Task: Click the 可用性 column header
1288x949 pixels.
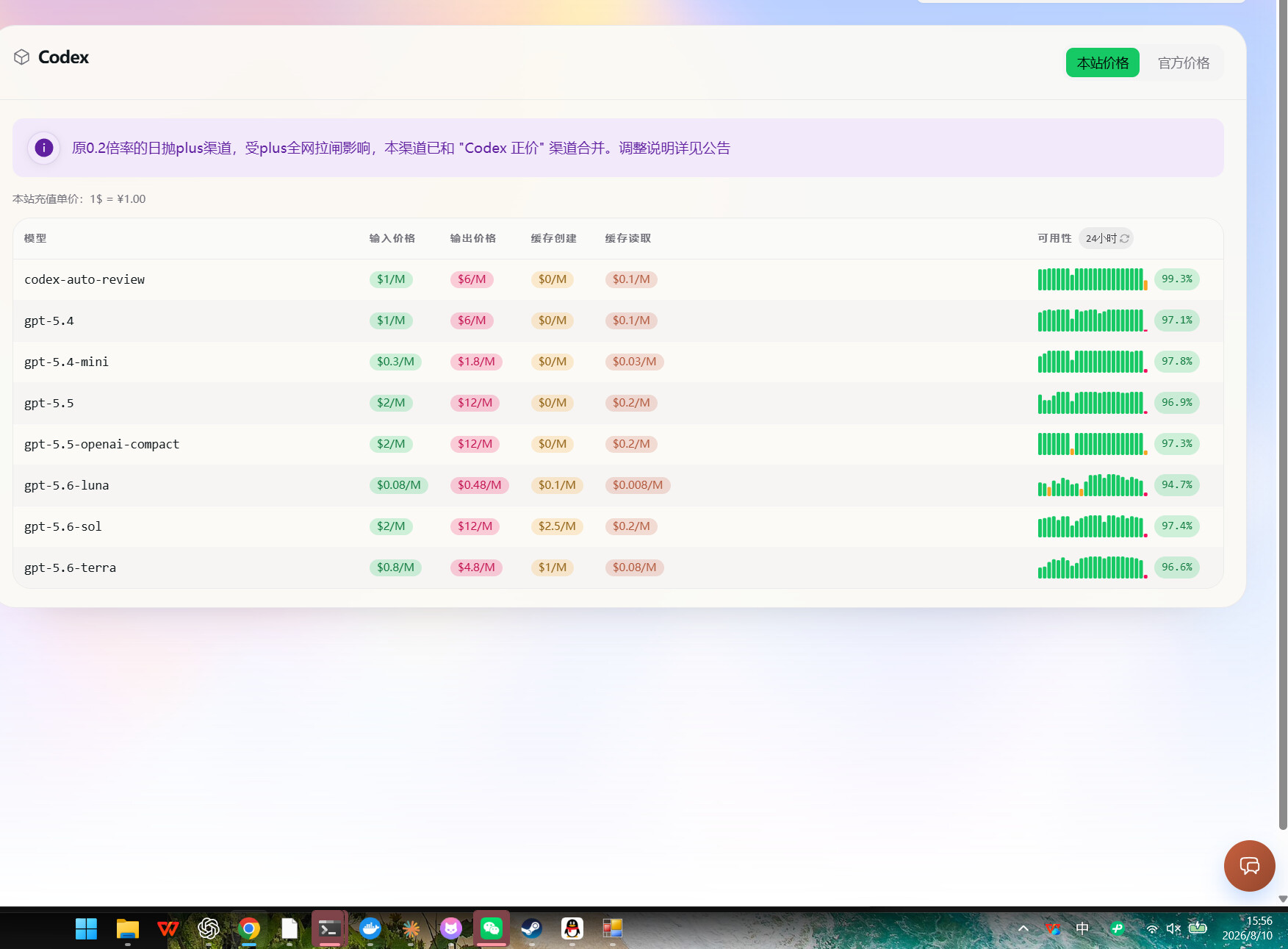Action: coord(1055,238)
